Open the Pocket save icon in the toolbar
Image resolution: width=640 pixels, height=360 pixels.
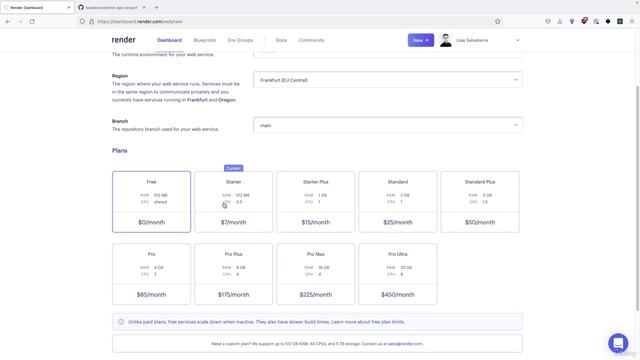pyautogui.click(x=548, y=21)
